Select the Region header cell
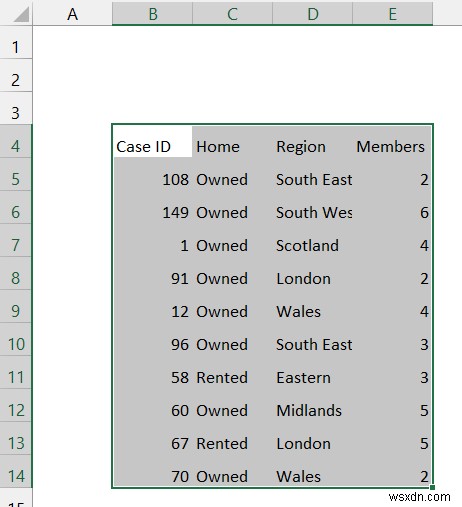The height and width of the screenshot is (507, 462). 312,146
